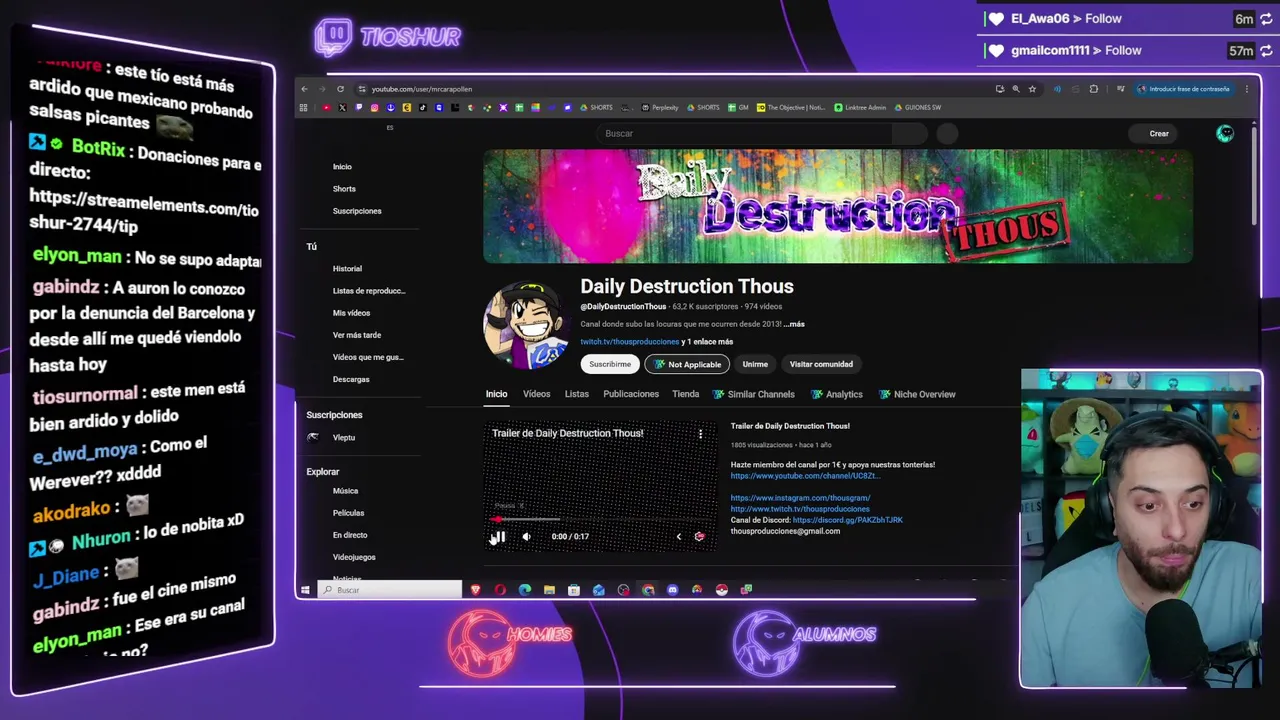
Task: Click the YouTube search magnifier button
Action: pyautogui.click(x=909, y=133)
